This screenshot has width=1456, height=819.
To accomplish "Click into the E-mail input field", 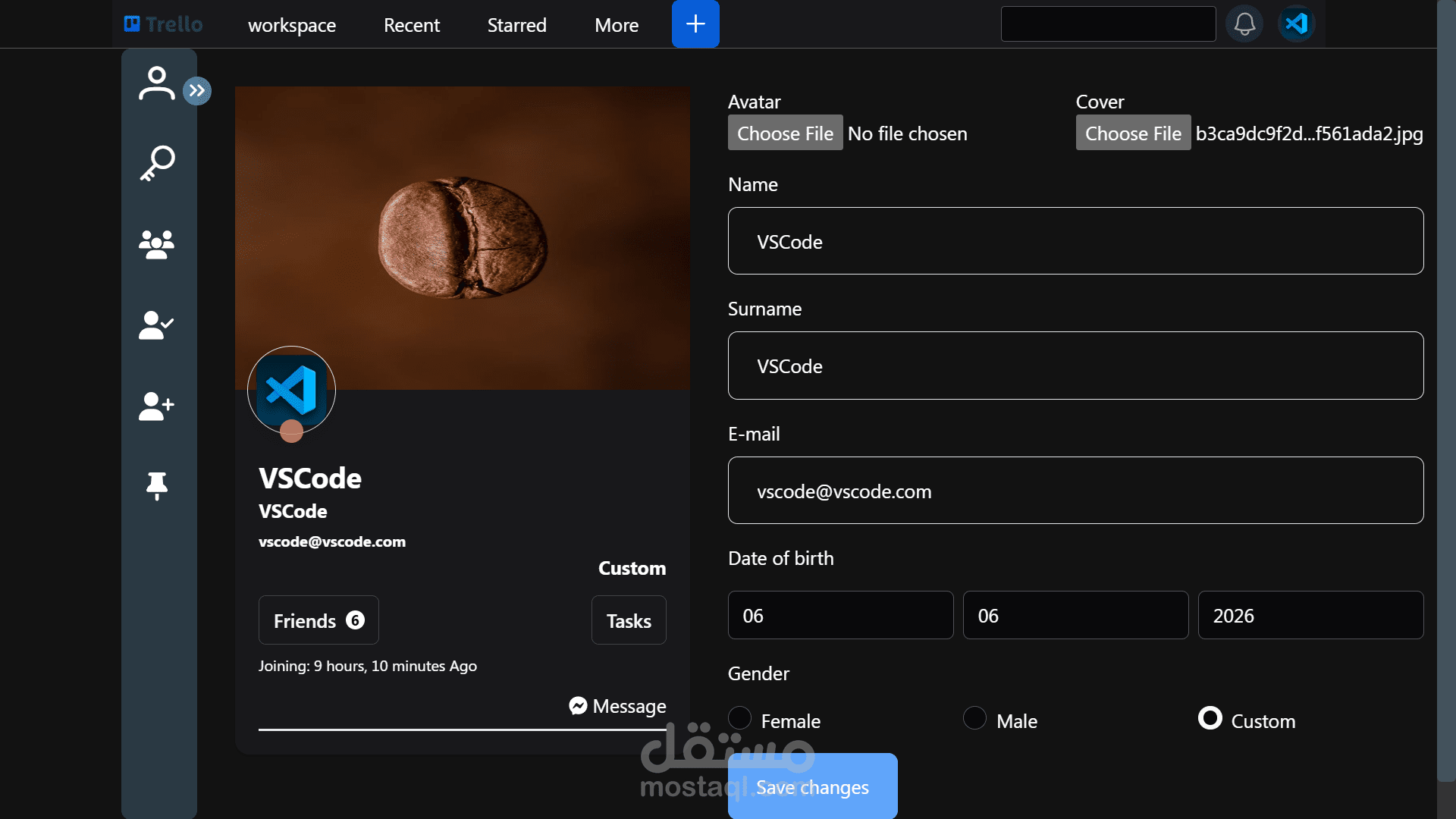I will point(1075,491).
